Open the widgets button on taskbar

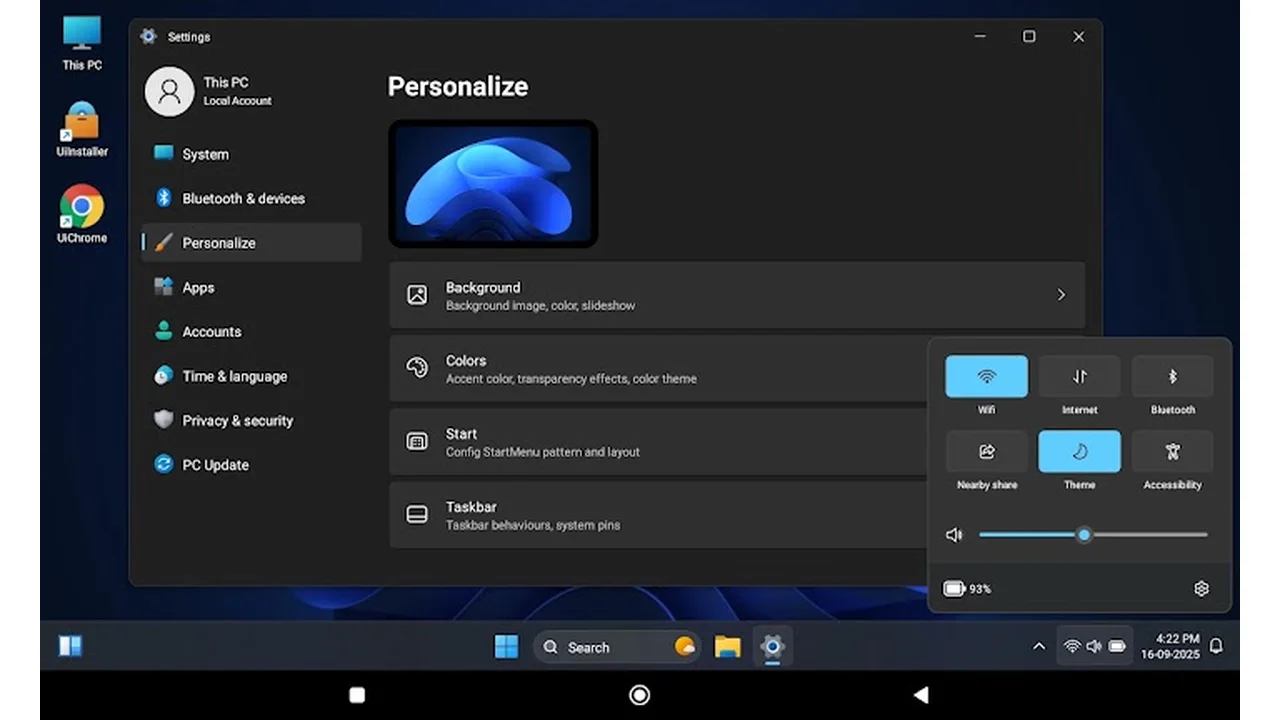[x=71, y=646]
